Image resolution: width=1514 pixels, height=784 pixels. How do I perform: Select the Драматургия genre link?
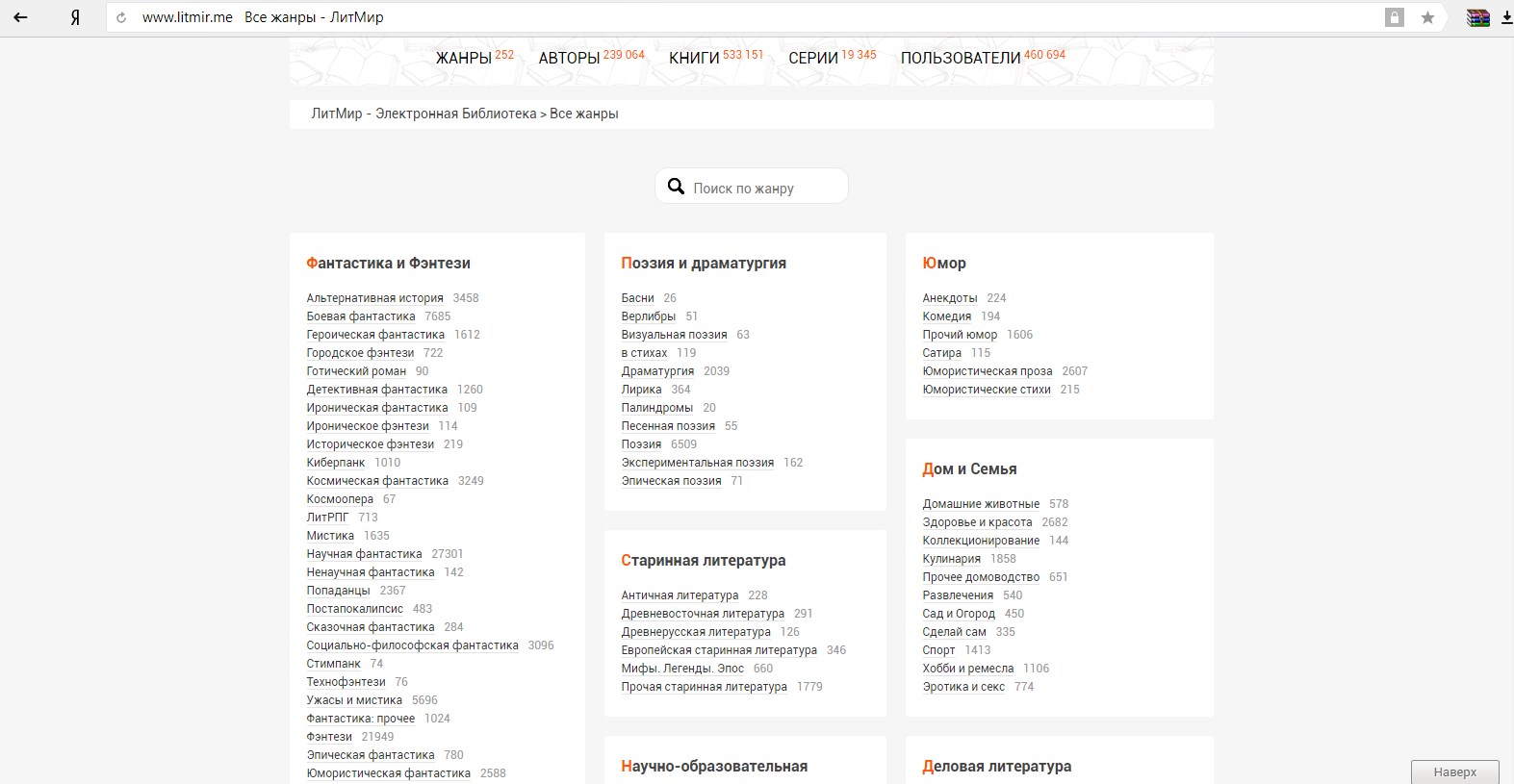(657, 371)
